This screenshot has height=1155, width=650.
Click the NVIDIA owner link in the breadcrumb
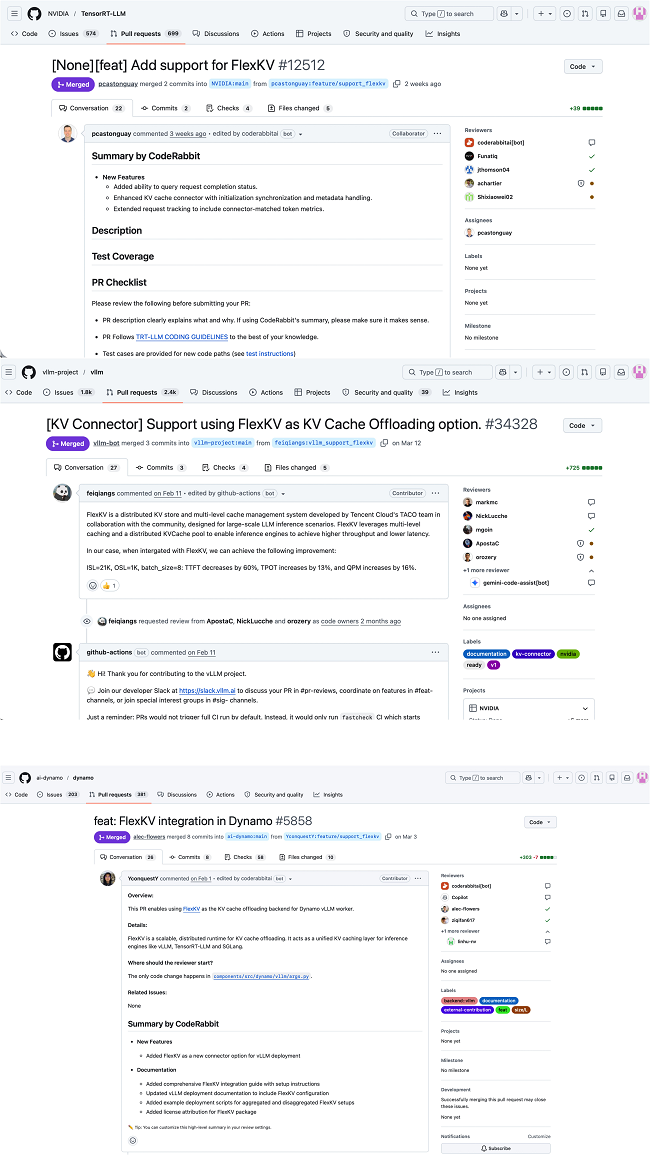[56, 13]
